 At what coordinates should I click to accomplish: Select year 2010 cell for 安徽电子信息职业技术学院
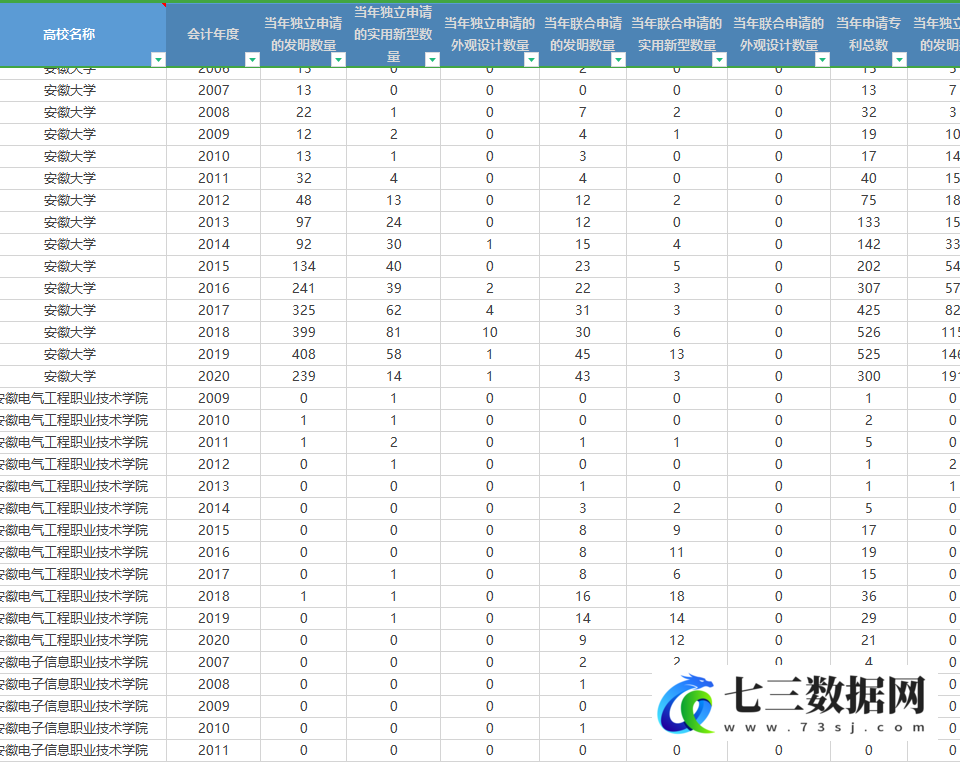(213, 729)
